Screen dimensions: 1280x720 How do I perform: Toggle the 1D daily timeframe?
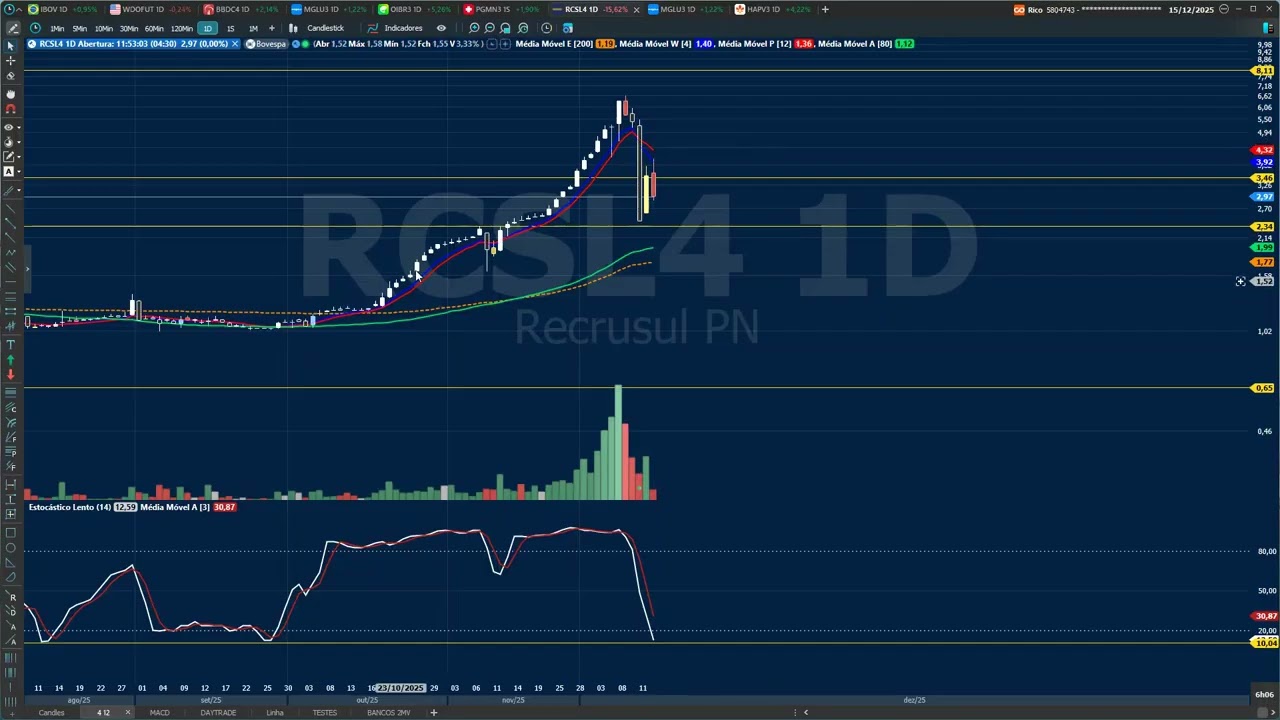click(x=208, y=28)
